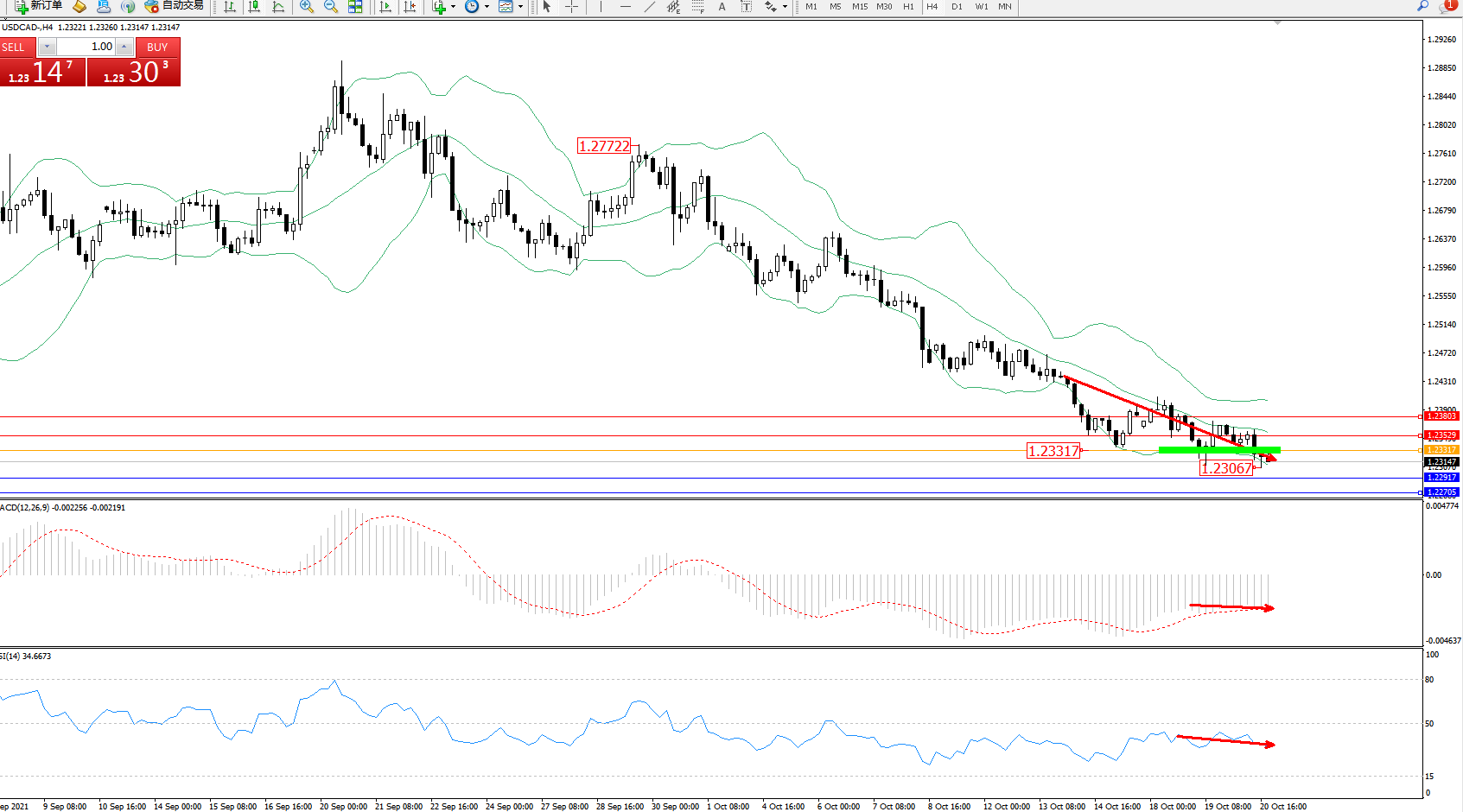Toggle auto-trading button (自动交易)

click(x=175, y=6)
